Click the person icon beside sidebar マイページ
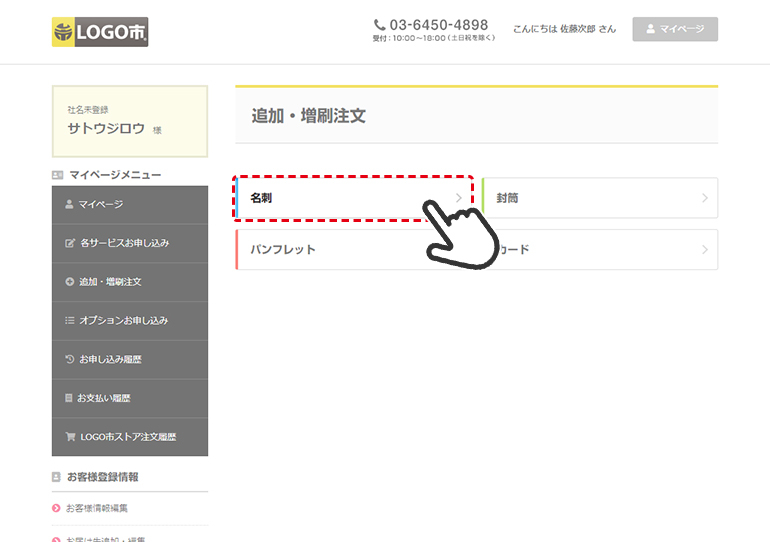This screenshot has height=542, width=770. [x=69, y=204]
